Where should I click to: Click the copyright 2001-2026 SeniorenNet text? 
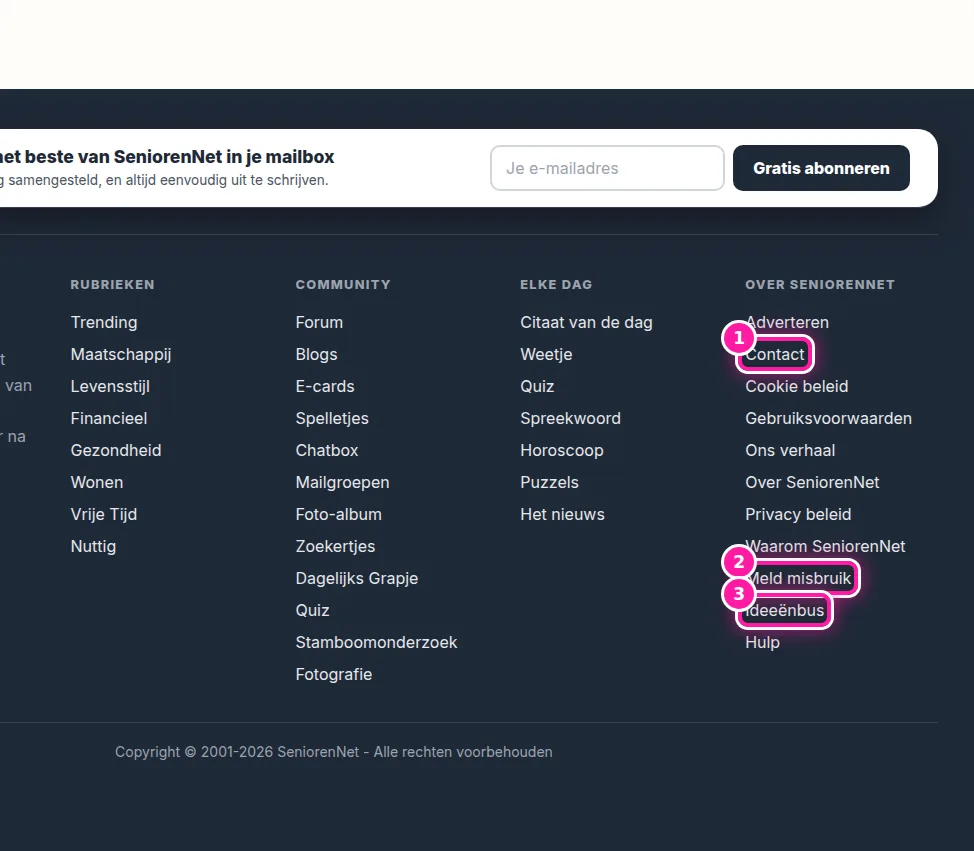tap(334, 752)
